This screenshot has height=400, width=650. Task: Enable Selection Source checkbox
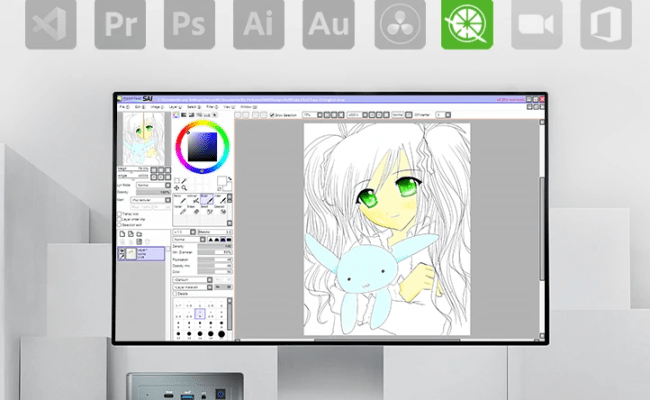tap(119, 225)
